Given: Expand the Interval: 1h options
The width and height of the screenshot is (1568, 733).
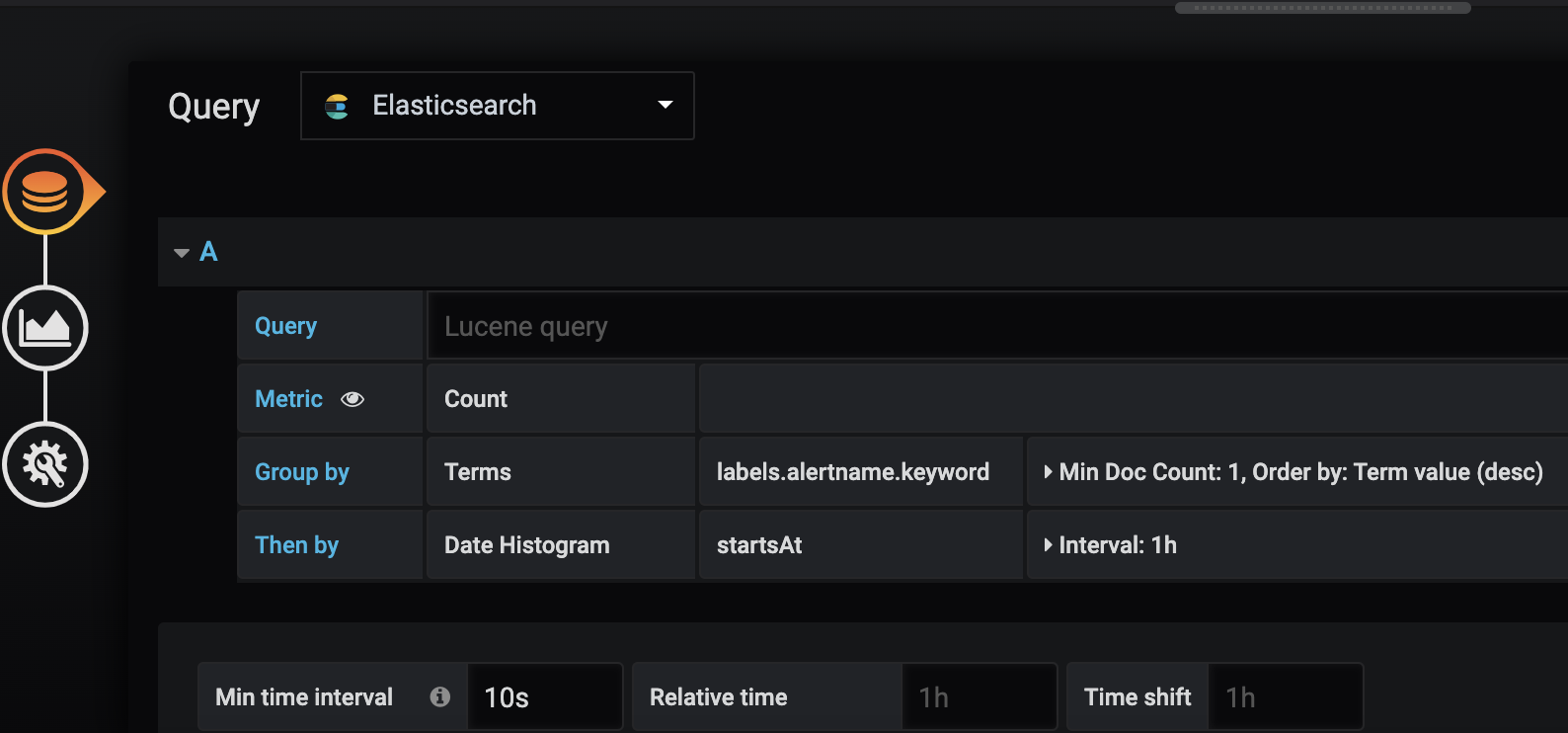Looking at the screenshot, I should tap(1110, 545).
